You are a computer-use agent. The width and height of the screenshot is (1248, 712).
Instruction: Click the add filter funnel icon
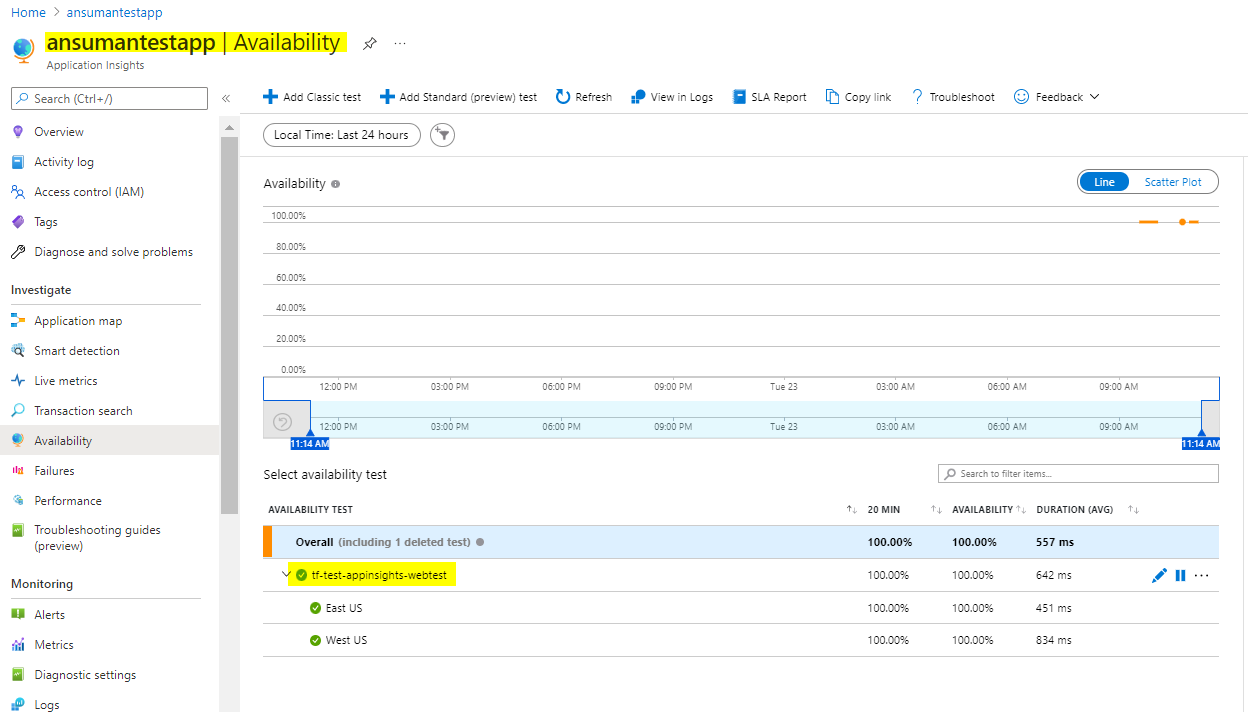(x=442, y=135)
